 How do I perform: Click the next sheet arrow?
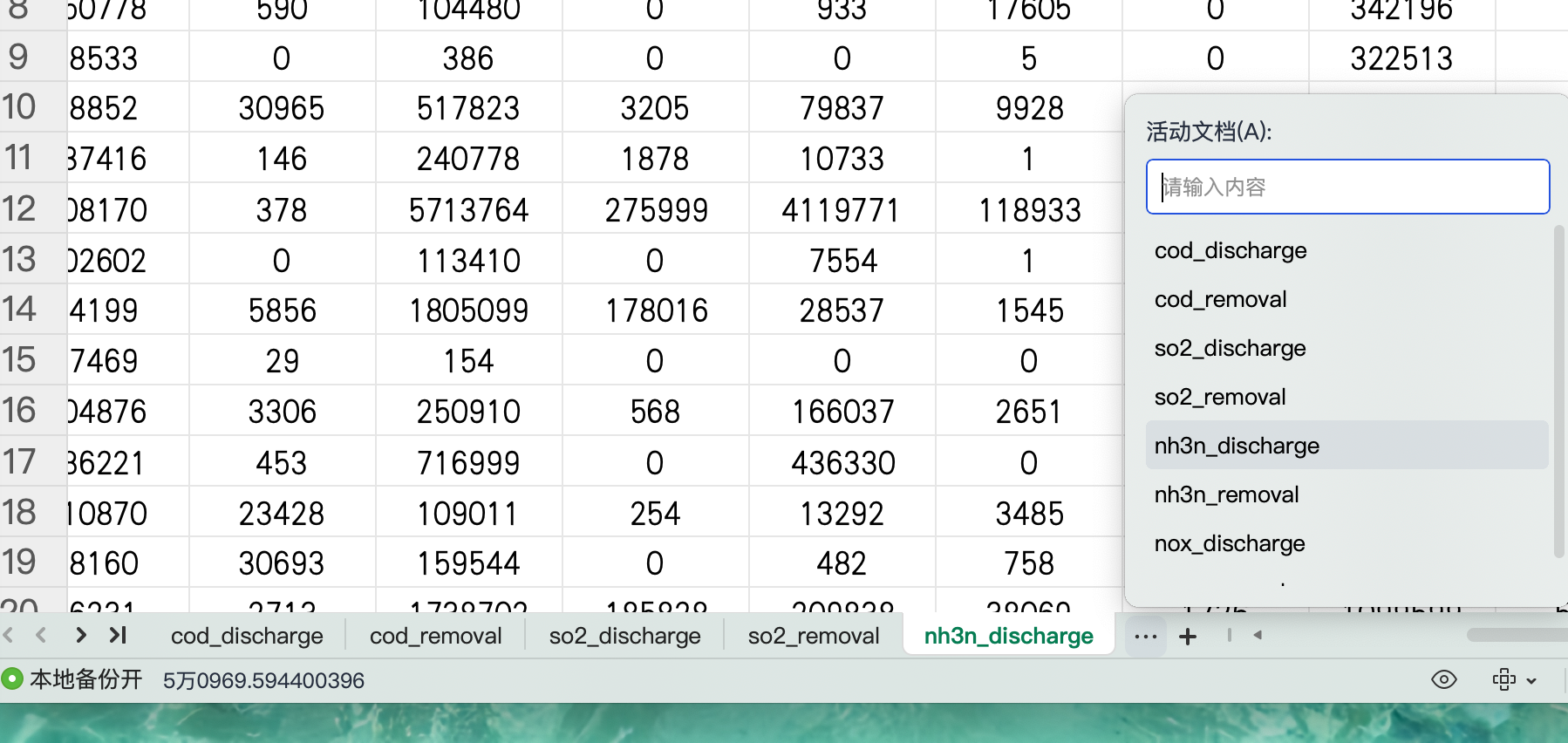[x=80, y=636]
